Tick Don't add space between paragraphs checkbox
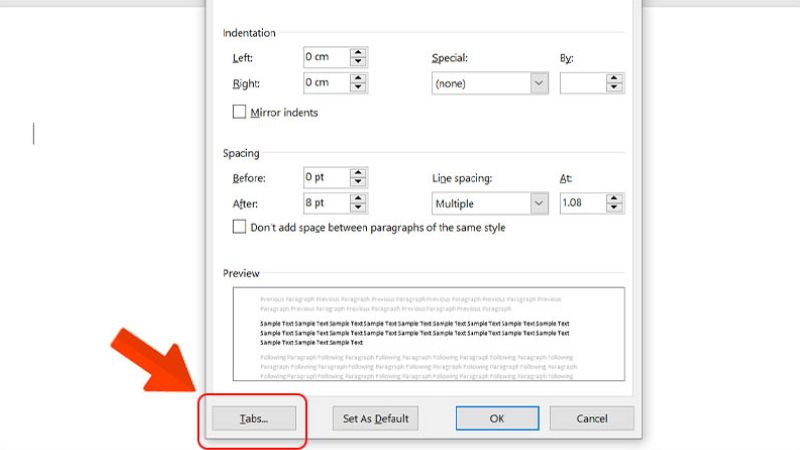 pyautogui.click(x=239, y=227)
